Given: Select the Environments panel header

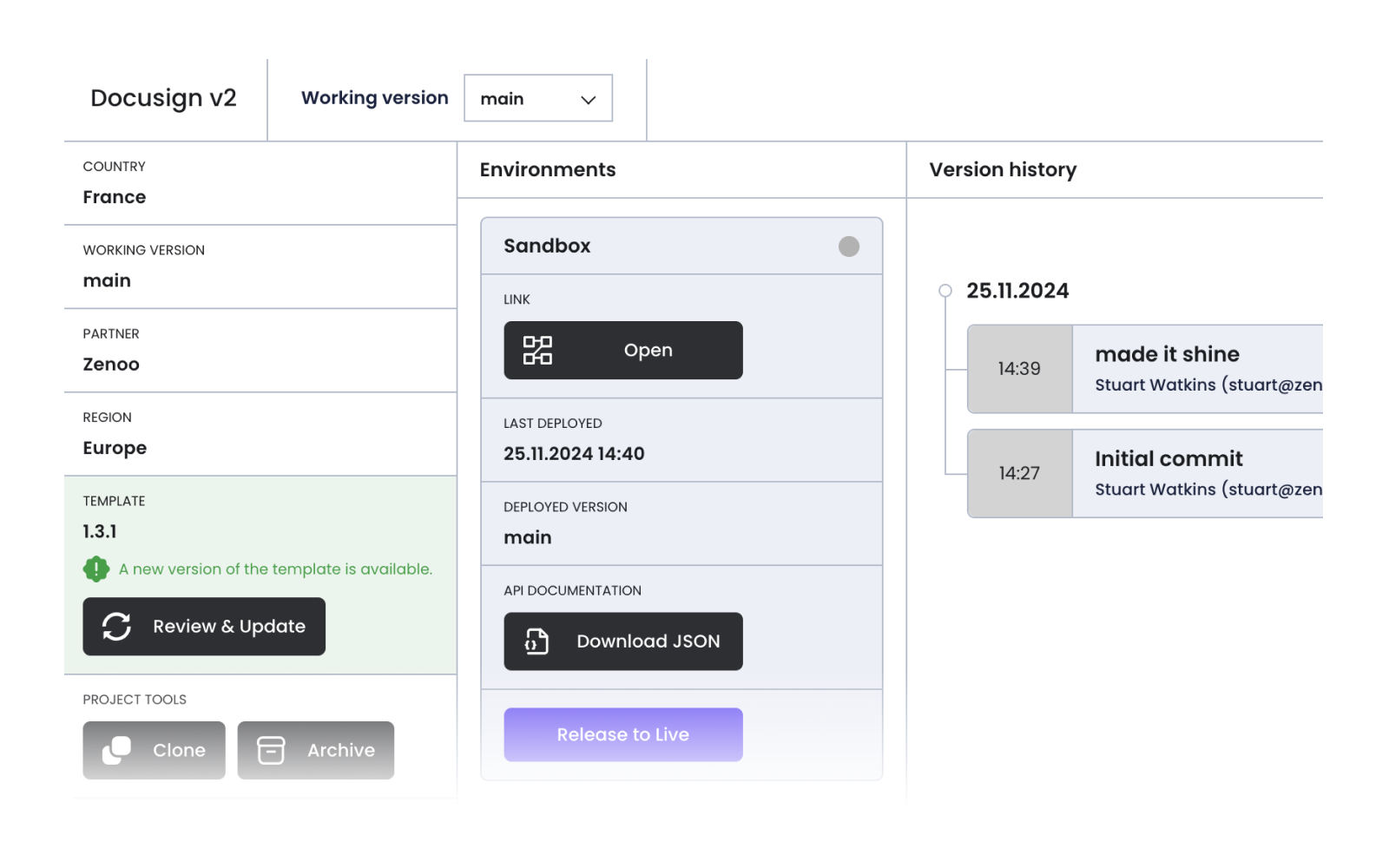Looking at the screenshot, I should coord(548,169).
